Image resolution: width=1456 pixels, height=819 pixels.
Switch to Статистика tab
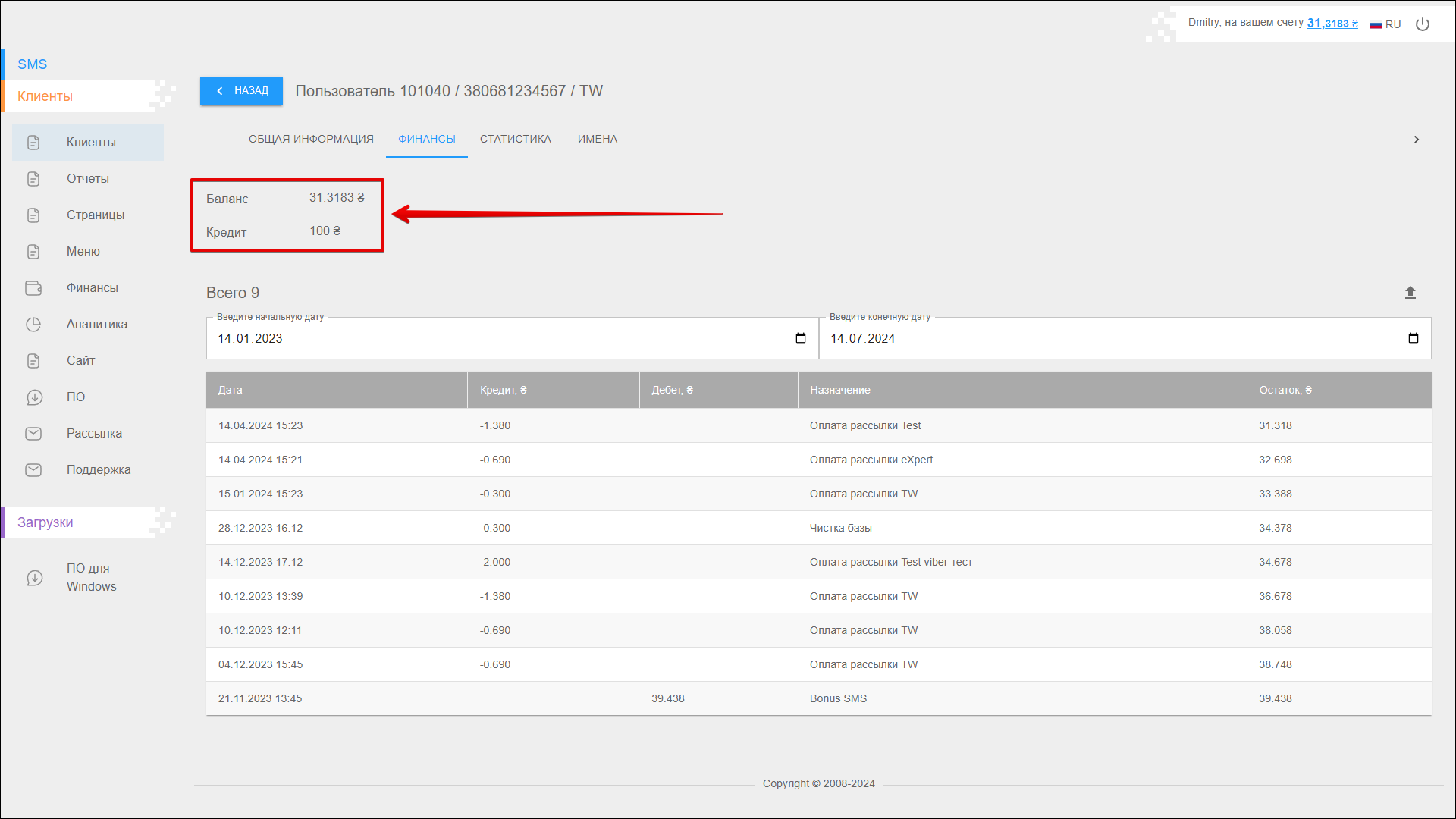[515, 140]
